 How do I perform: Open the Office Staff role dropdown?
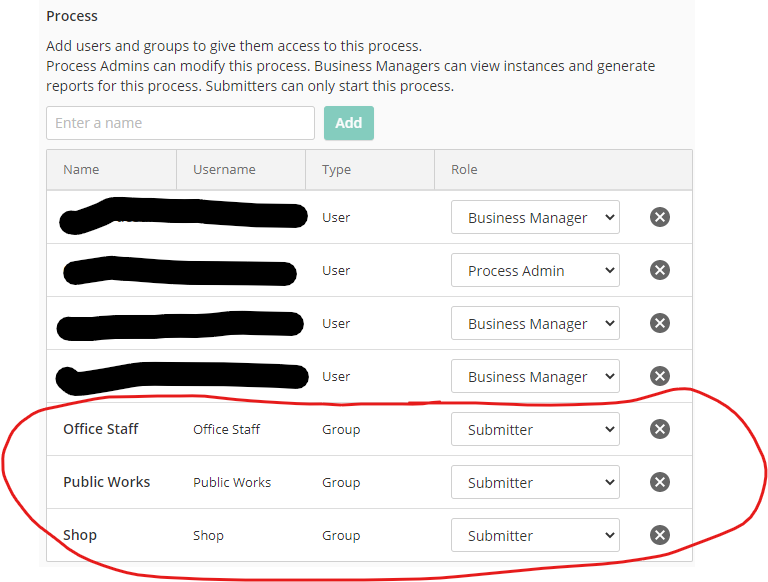click(535, 429)
